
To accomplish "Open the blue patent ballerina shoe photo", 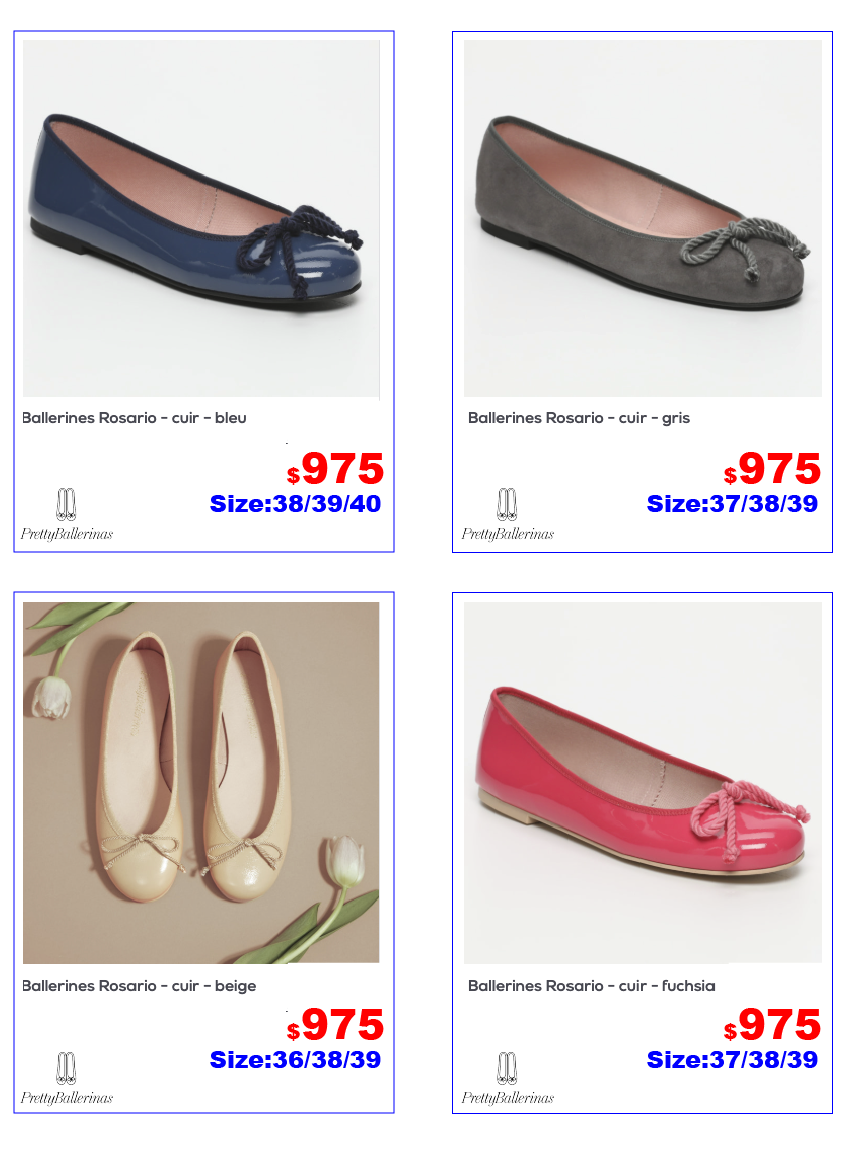I will click(201, 219).
